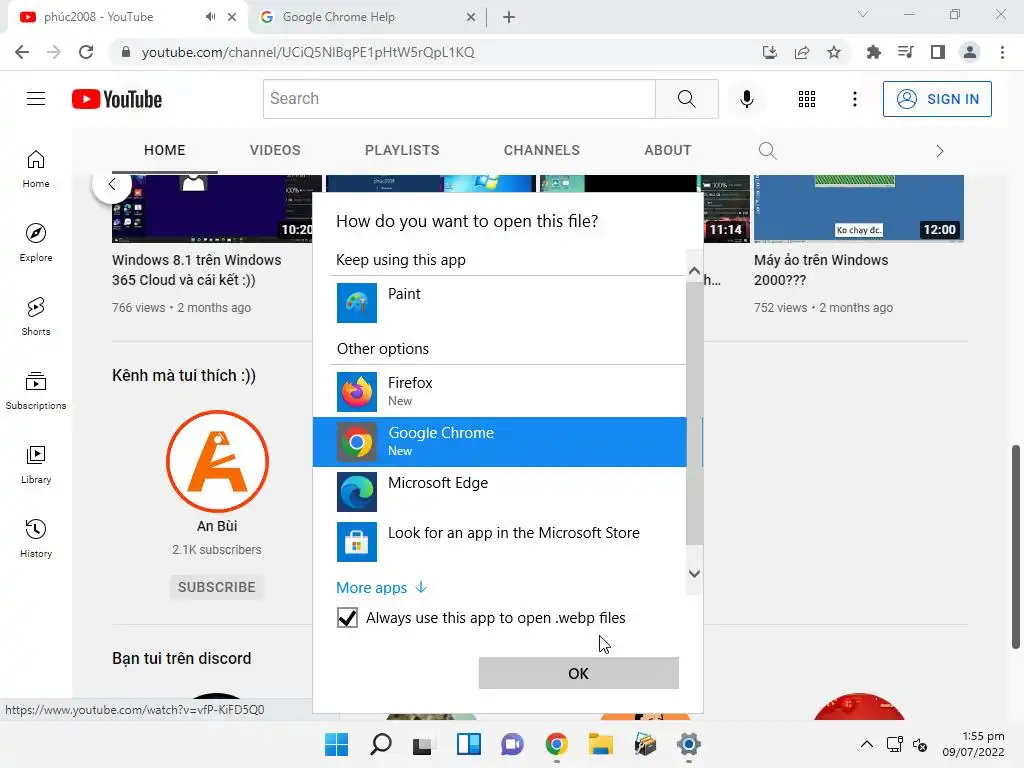This screenshot has width=1024, height=768.
Task: Open the Chrome three-dot menu
Action: (1002, 52)
